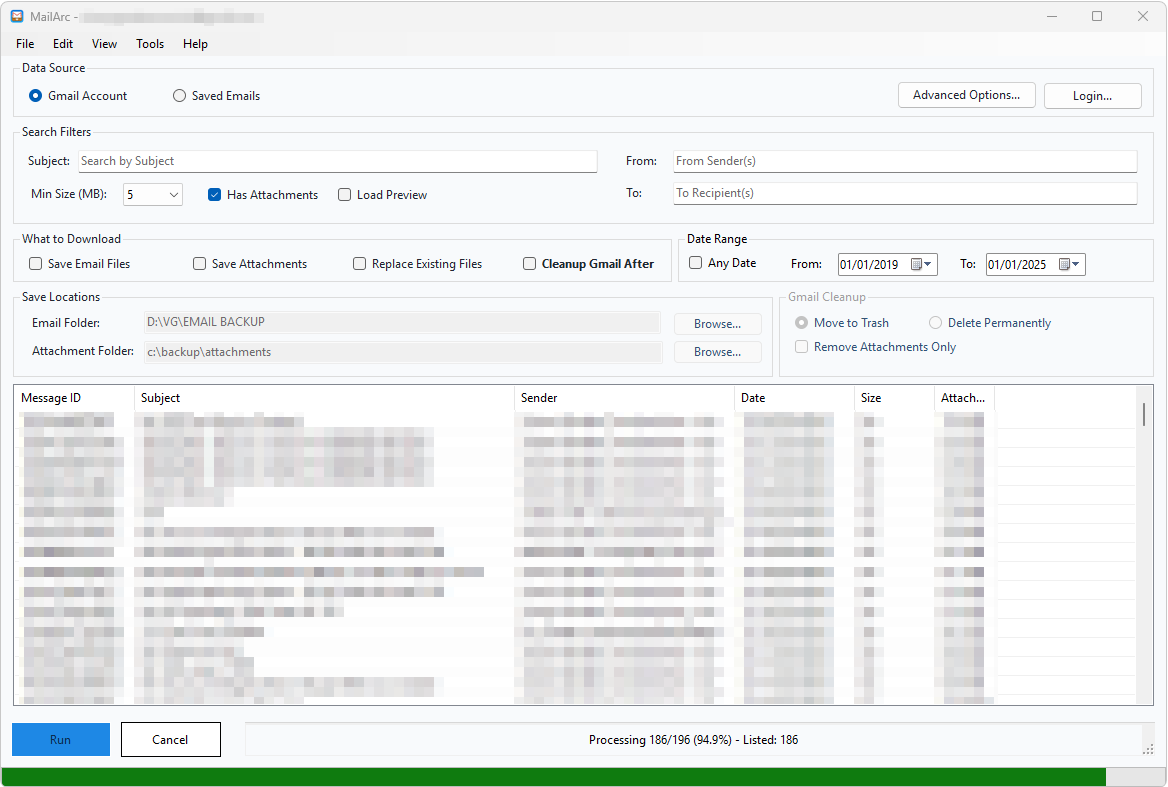Open the Tools menu

click(x=150, y=44)
